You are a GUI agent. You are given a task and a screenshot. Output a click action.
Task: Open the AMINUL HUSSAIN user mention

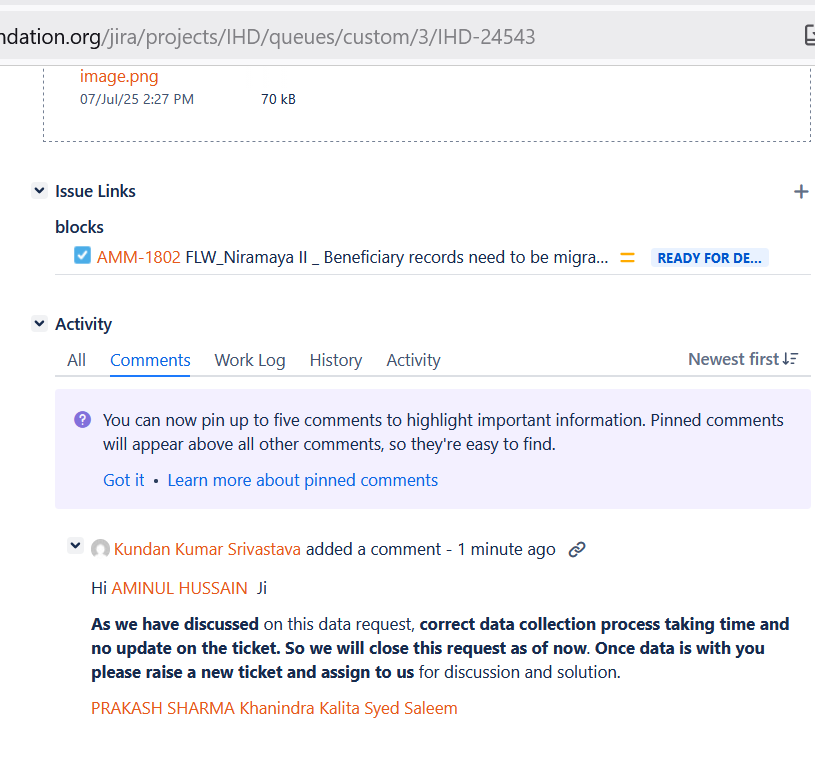tap(179, 588)
